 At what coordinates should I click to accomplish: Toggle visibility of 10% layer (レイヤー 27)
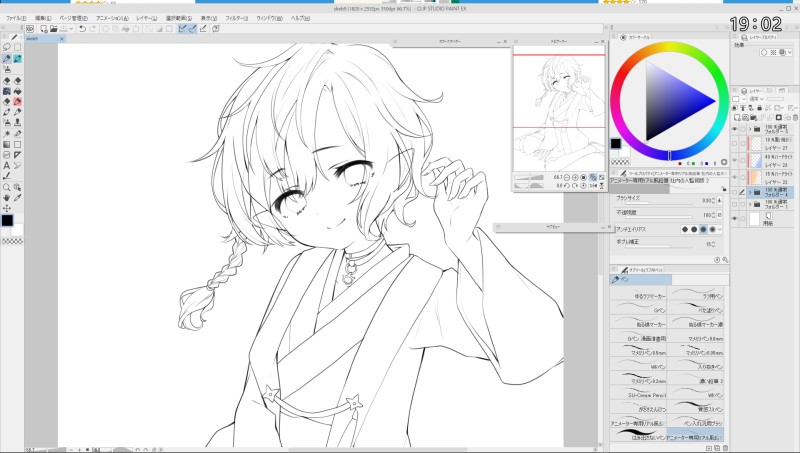point(735,144)
